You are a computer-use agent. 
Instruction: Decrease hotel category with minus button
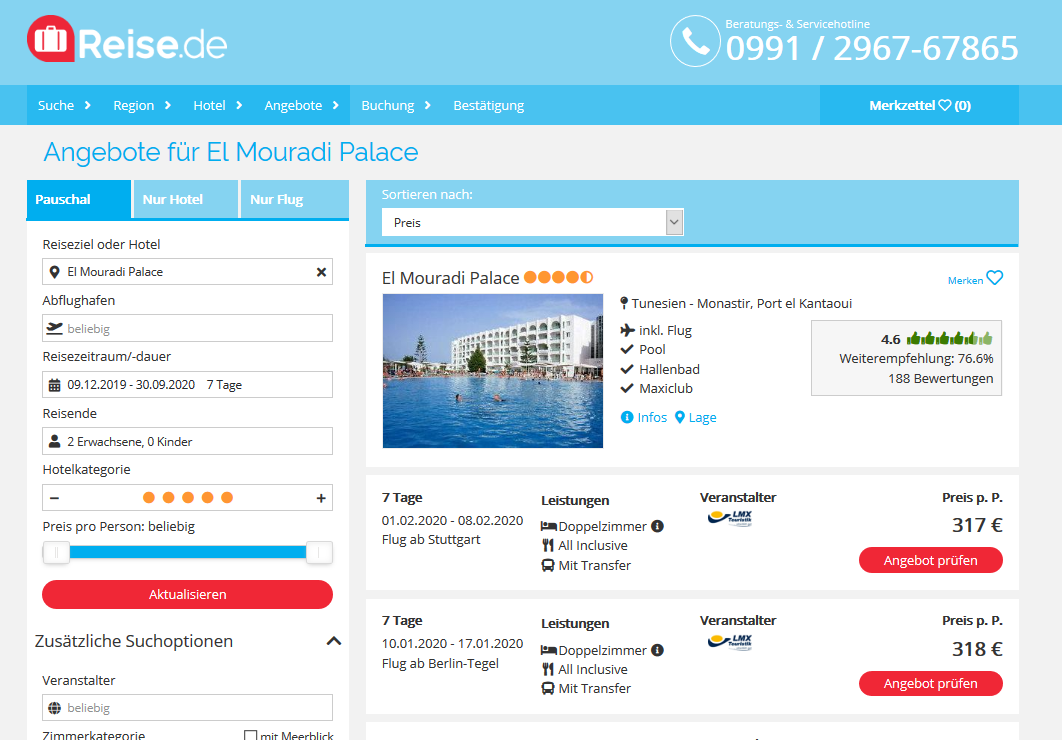pos(55,498)
